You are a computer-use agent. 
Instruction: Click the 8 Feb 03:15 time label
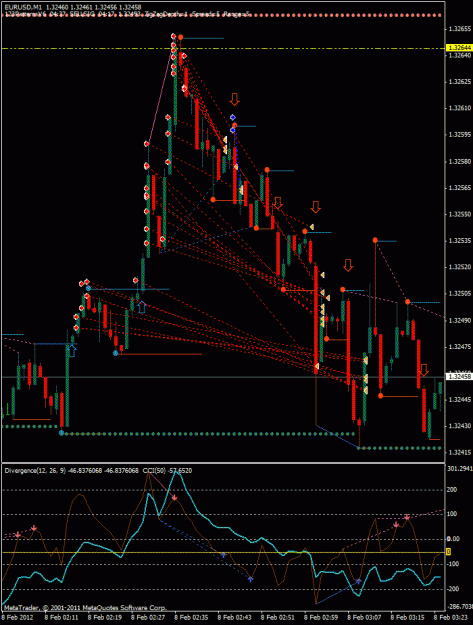408,617
